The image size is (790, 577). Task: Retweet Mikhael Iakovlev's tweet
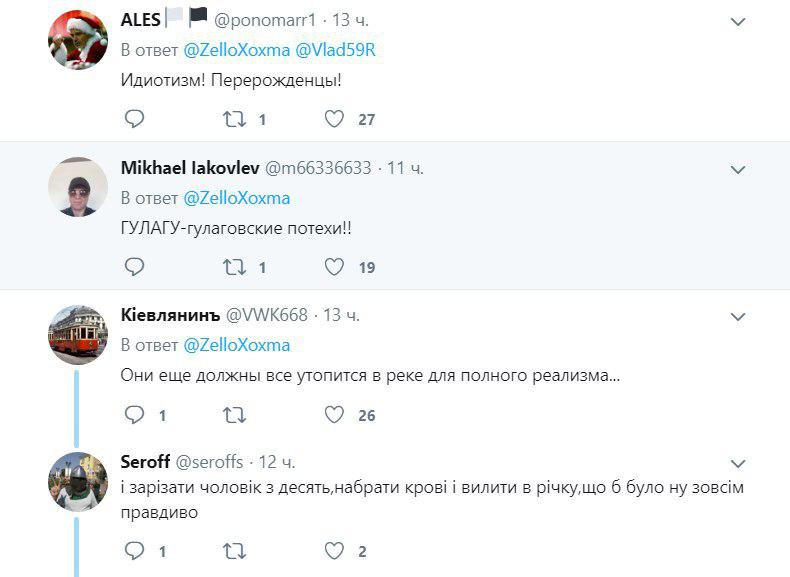tap(233, 267)
